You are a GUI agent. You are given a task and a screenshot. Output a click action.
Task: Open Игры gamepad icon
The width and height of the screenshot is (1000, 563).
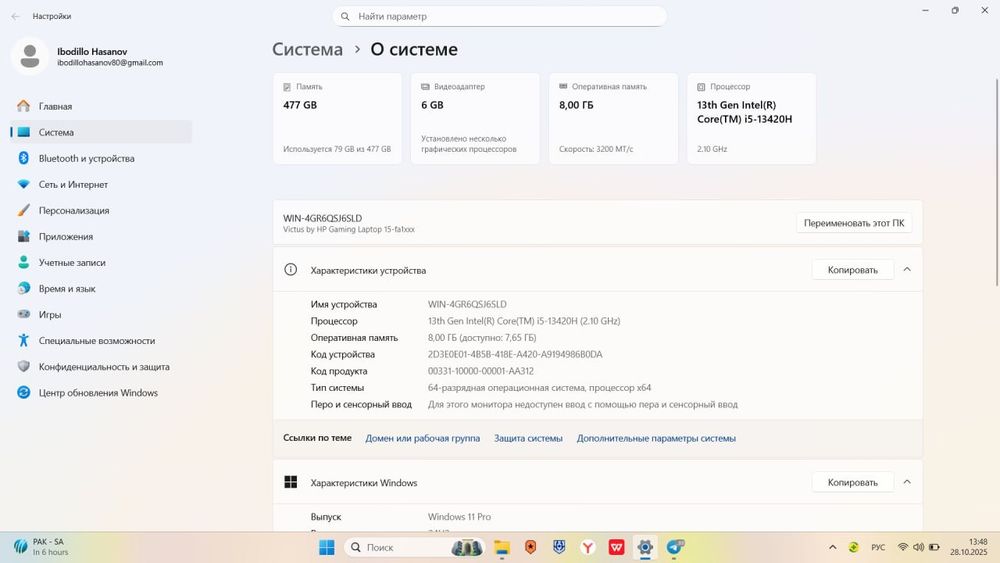point(24,314)
